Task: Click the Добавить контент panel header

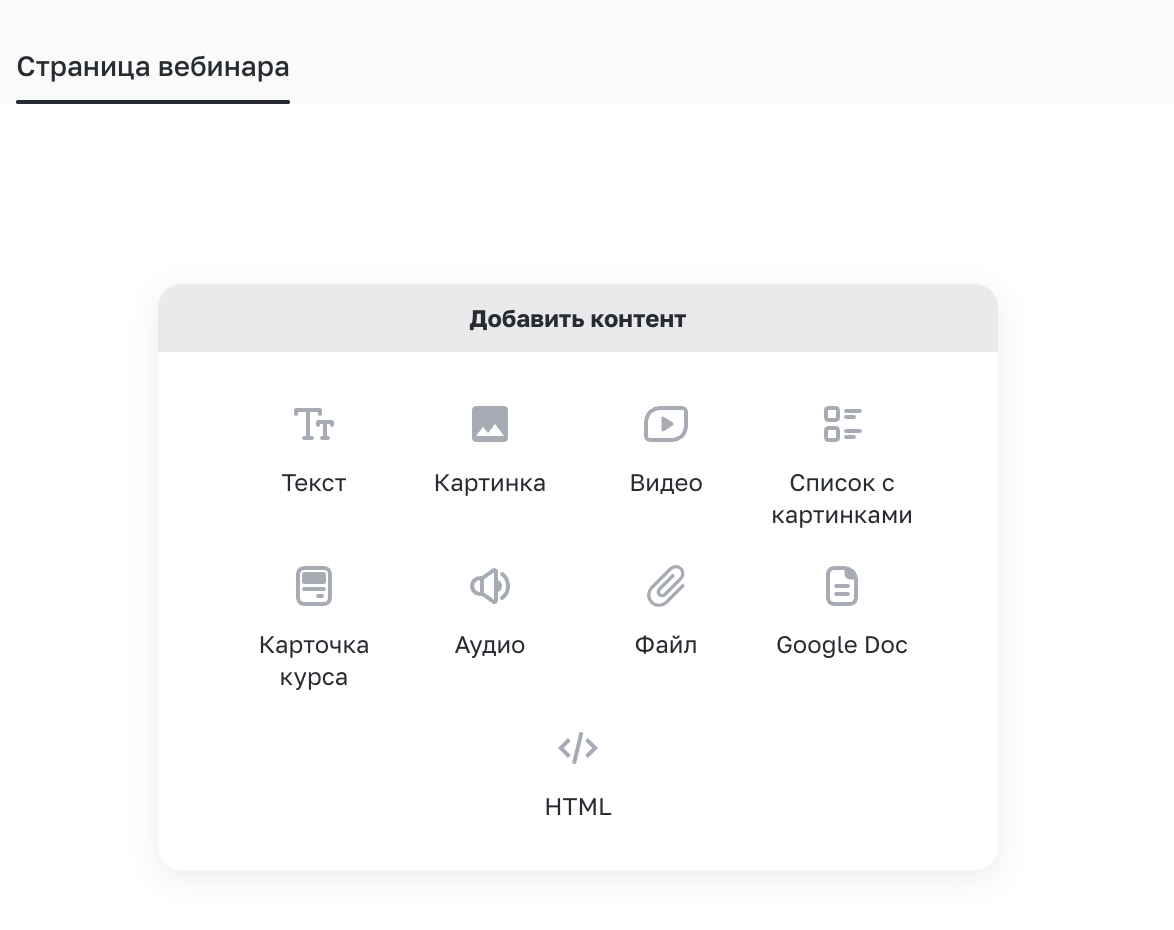Action: click(x=578, y=318)
